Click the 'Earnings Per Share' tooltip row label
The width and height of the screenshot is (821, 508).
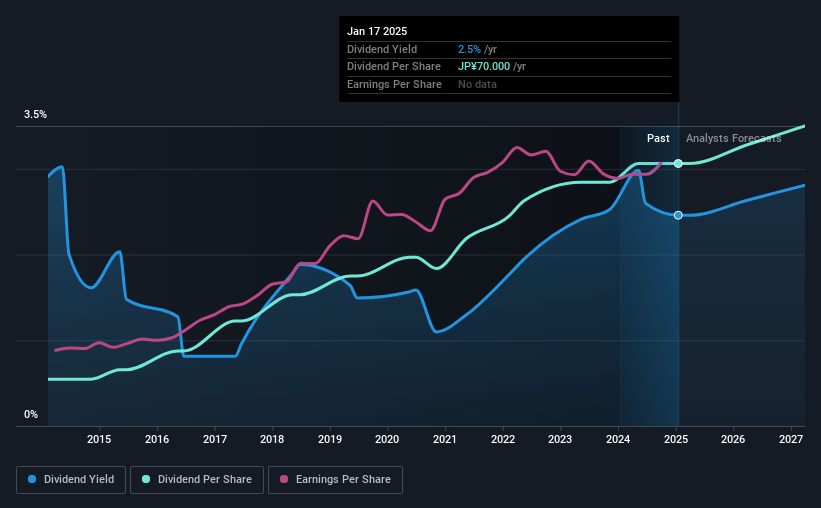tap(394, 84)
